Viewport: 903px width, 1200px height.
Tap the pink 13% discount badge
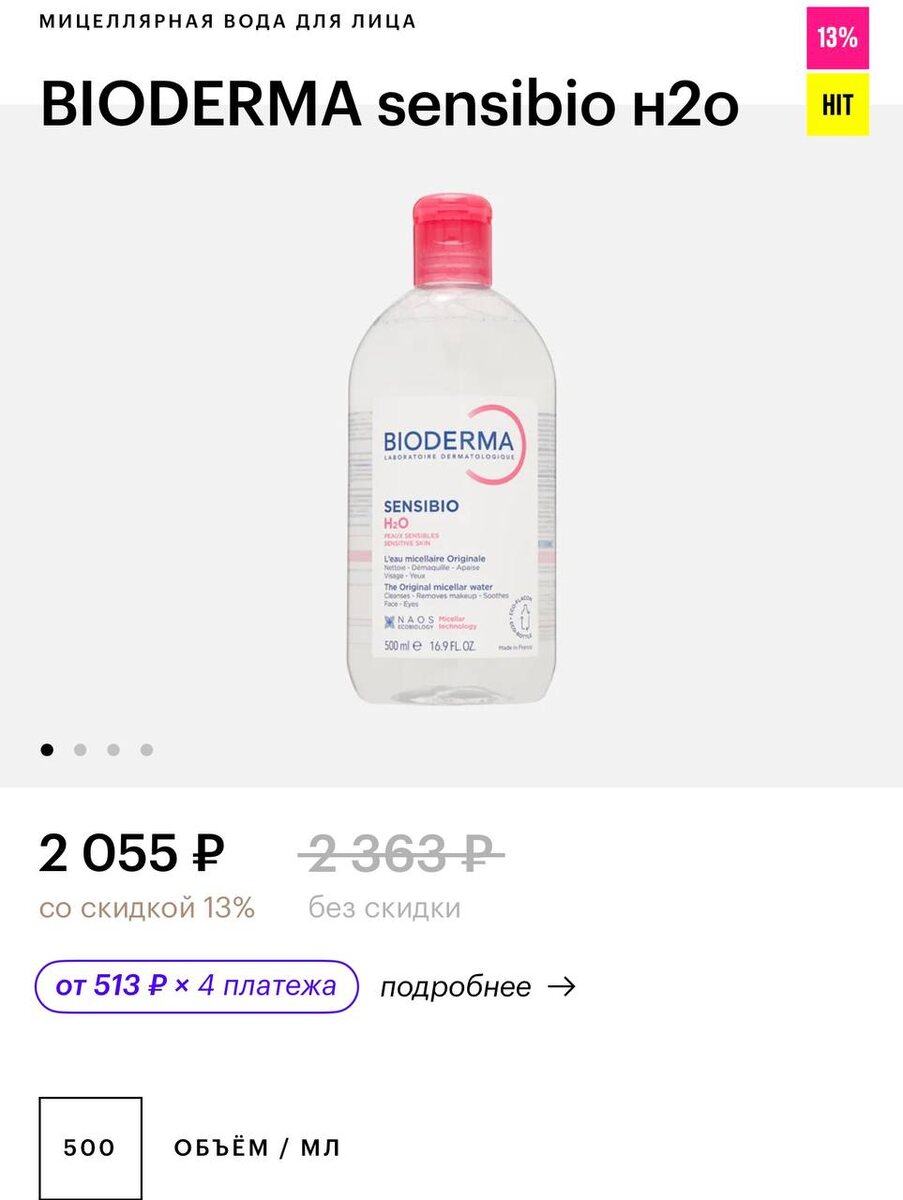(x=837, y=38)
